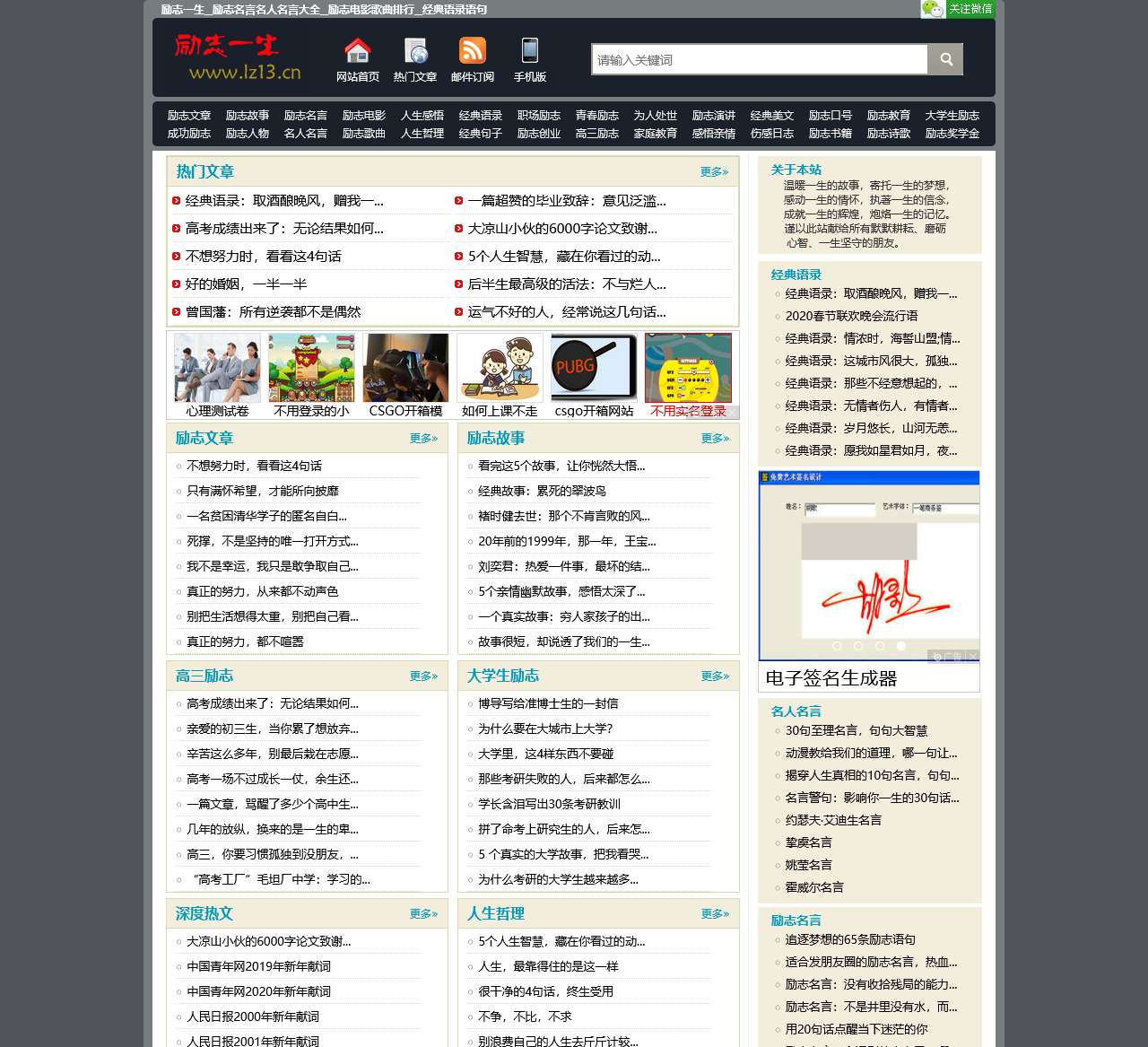This screenshot has height=1047, width=1148.
Task: Open the 电子签名生成器 ad link
Action: point(831,678)
